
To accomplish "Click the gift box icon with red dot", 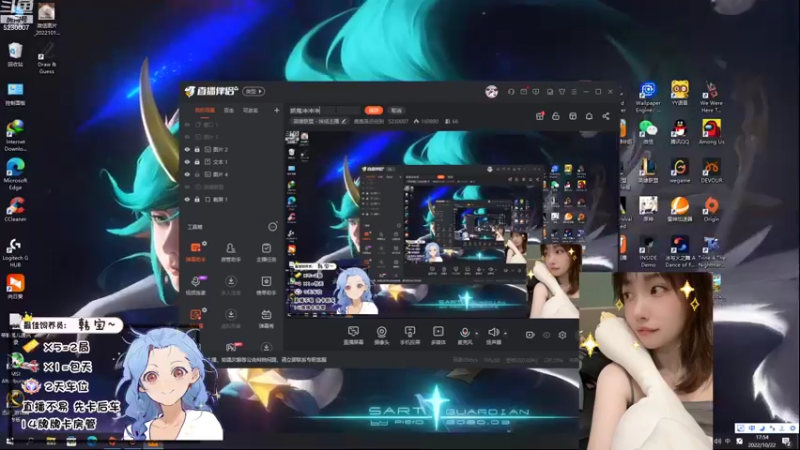I will click(540, 116).
